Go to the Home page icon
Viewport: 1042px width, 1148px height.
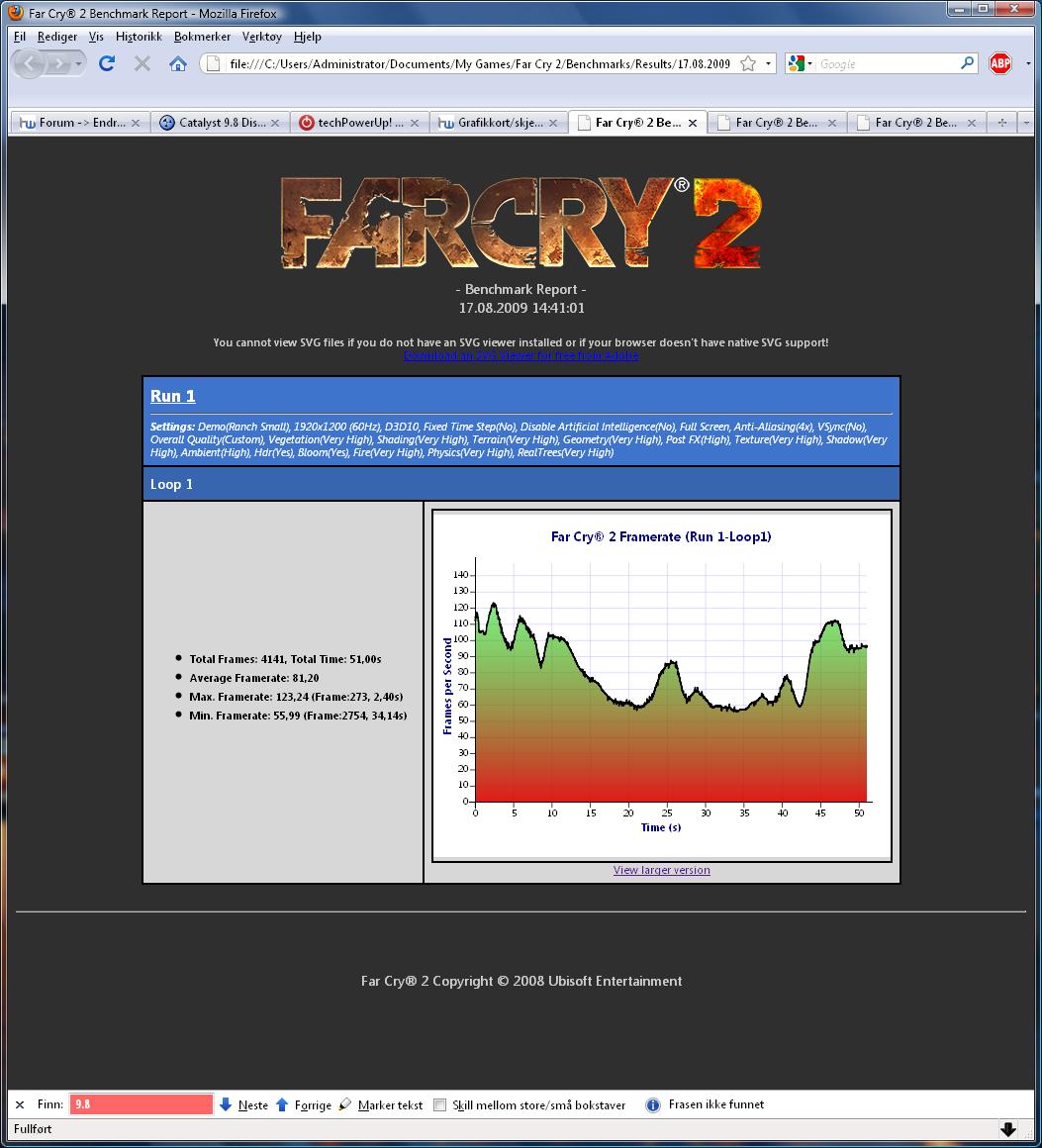(178, 63)
